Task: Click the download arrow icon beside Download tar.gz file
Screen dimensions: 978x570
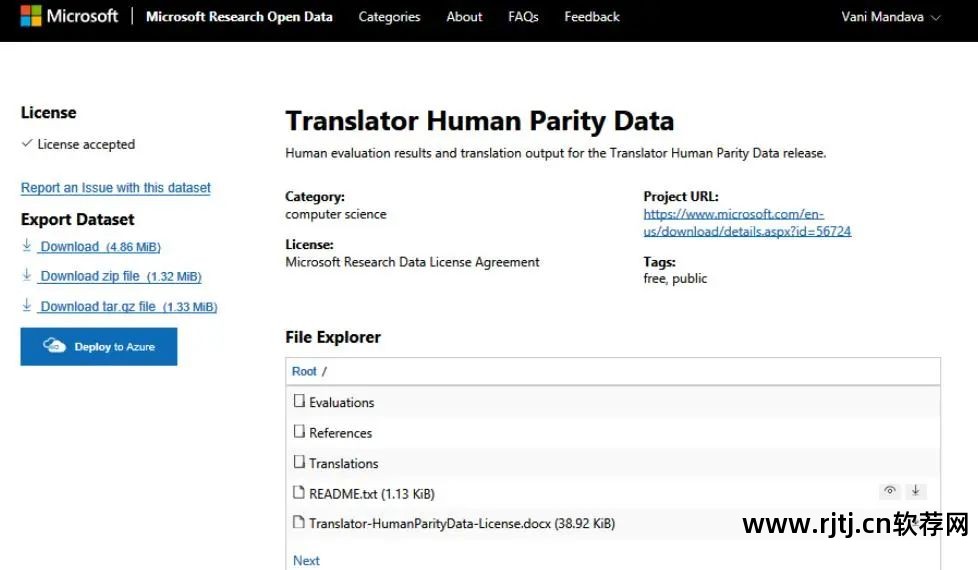Action: [27, 305]
